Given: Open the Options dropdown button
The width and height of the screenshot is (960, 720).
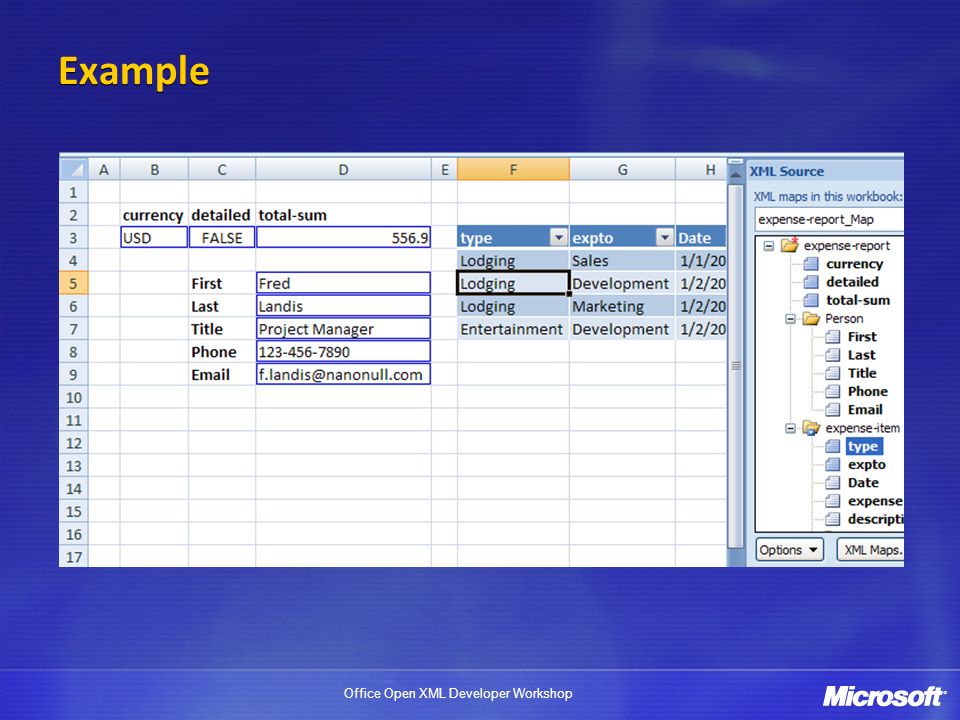Looking at the screenshot, I should click(790, 550).
